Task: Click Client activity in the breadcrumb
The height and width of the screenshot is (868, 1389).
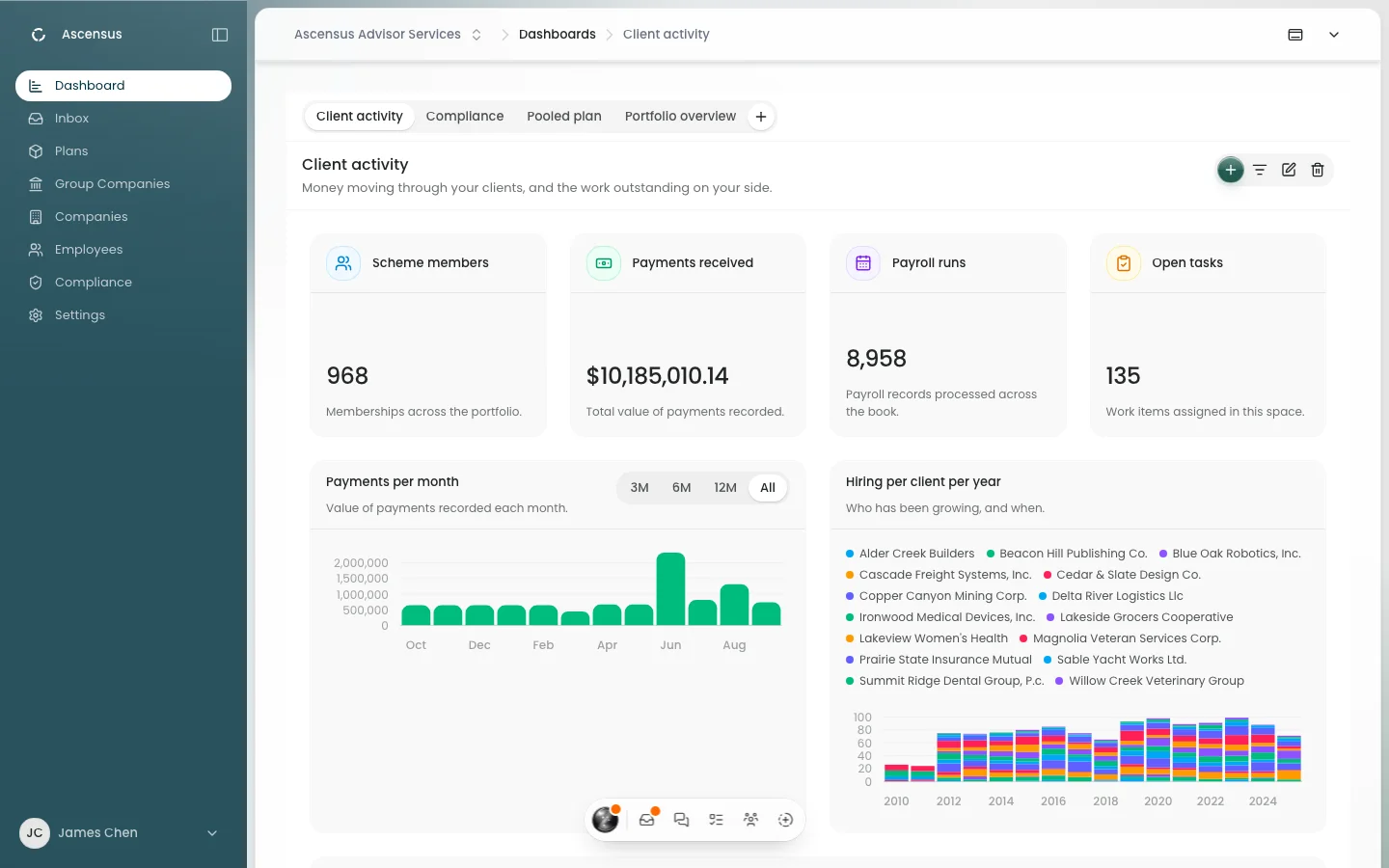Action: tap(666, 35)
